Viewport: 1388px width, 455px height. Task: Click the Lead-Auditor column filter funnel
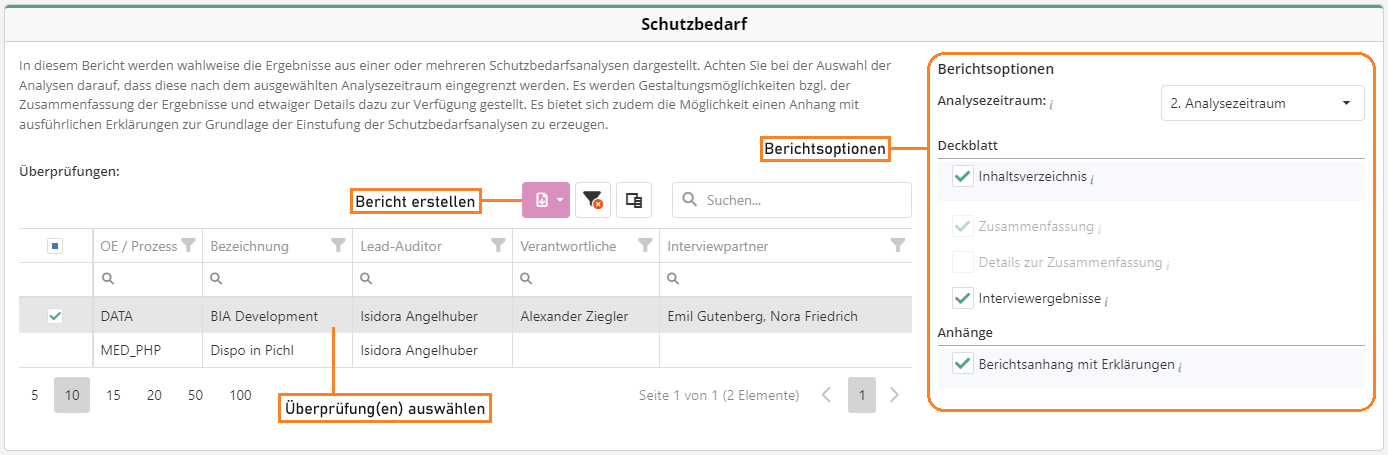click(498, 246)
